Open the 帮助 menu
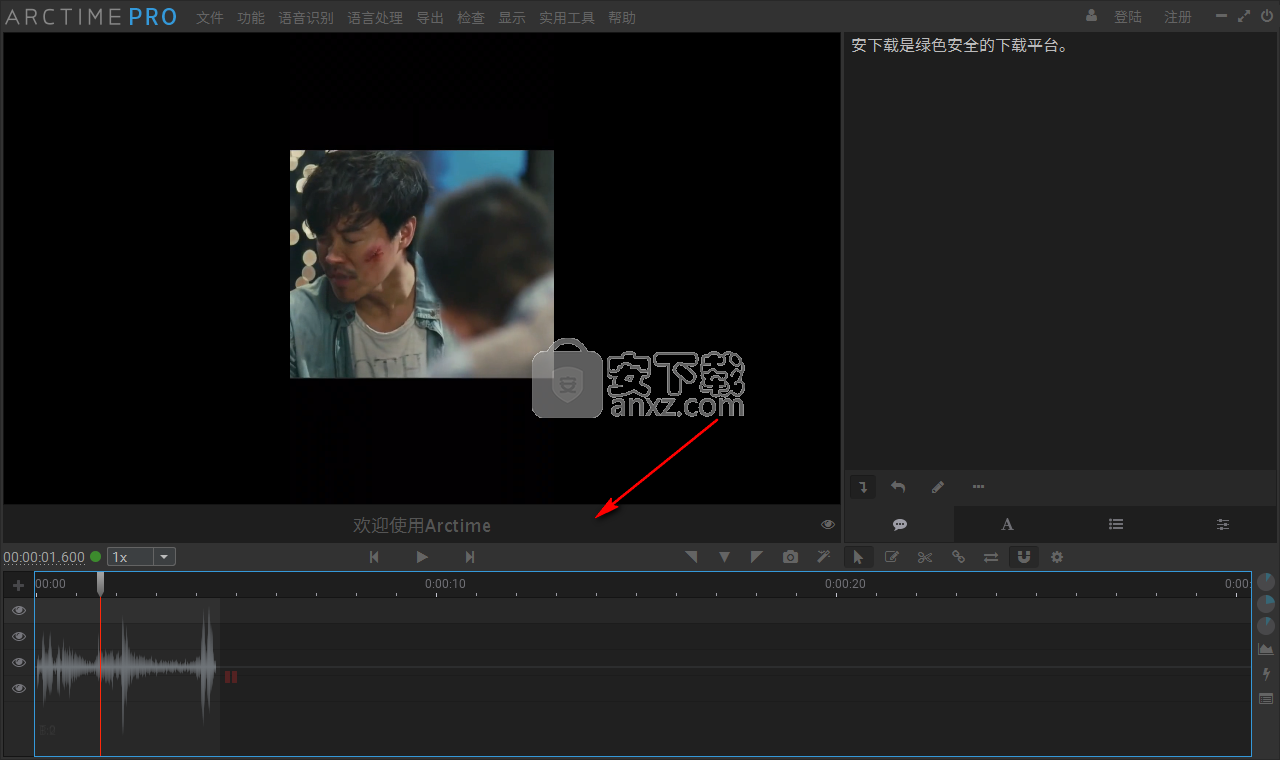The height and width of the screenshot is (760, 1280). tap(622, 18)
